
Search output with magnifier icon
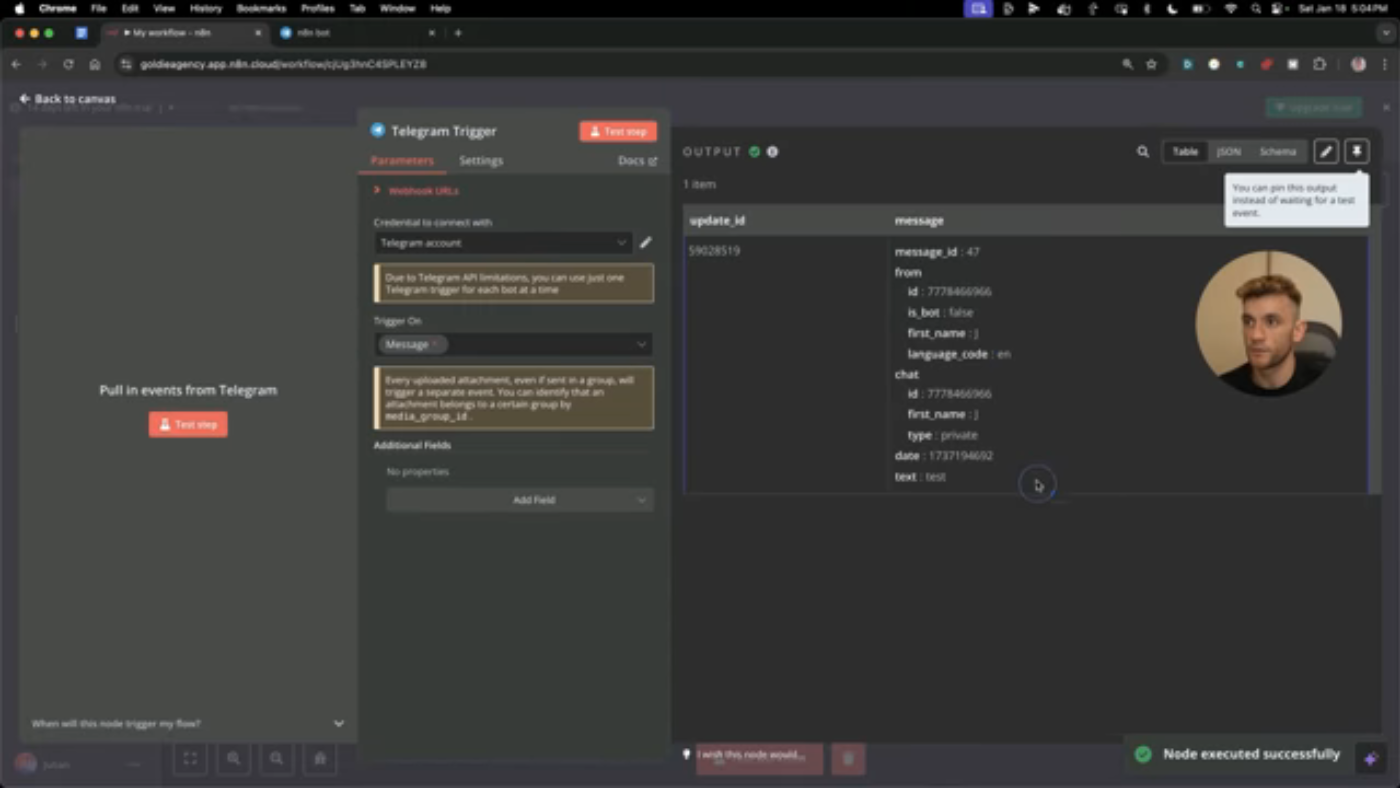coord(1143,152)
